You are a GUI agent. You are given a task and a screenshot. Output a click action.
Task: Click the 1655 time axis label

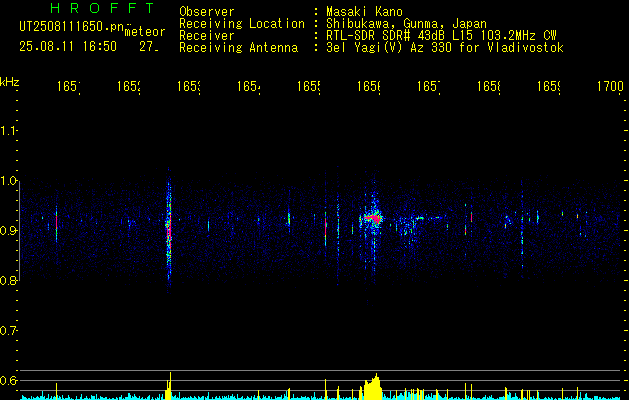tap(308, 86)
